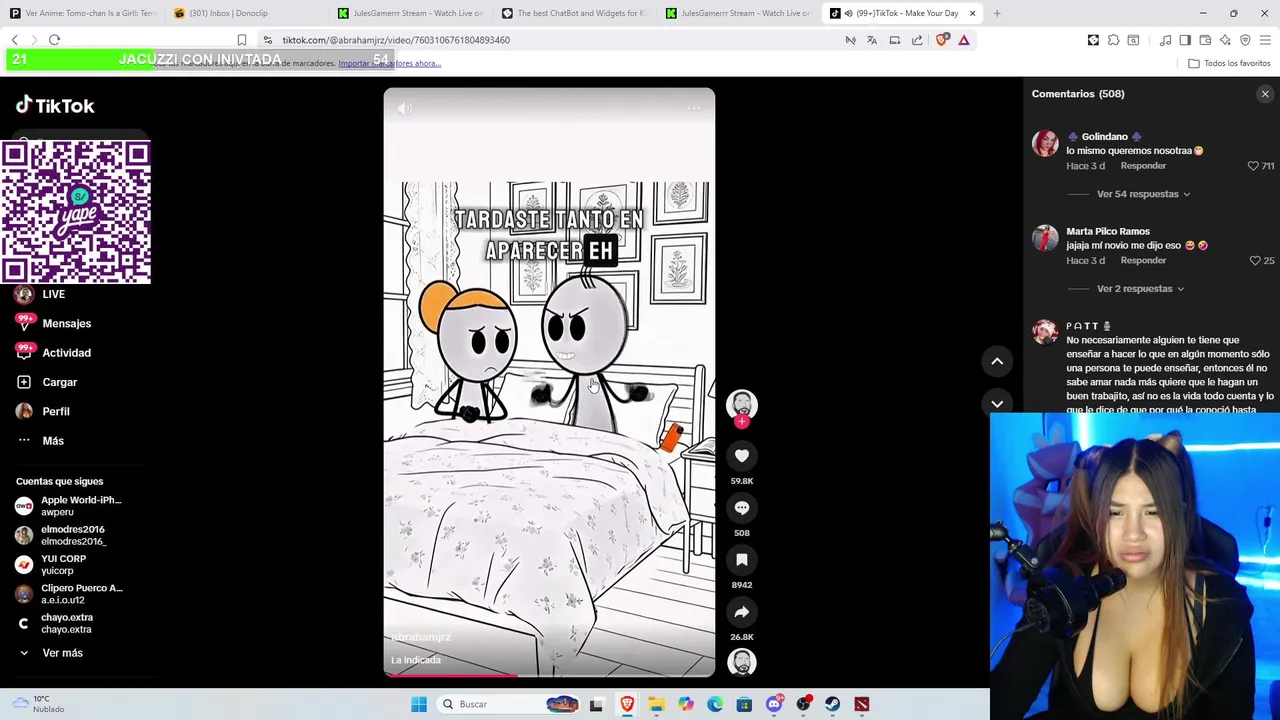Open Cargar upload page
The image size is (1280, 720).
59,382
